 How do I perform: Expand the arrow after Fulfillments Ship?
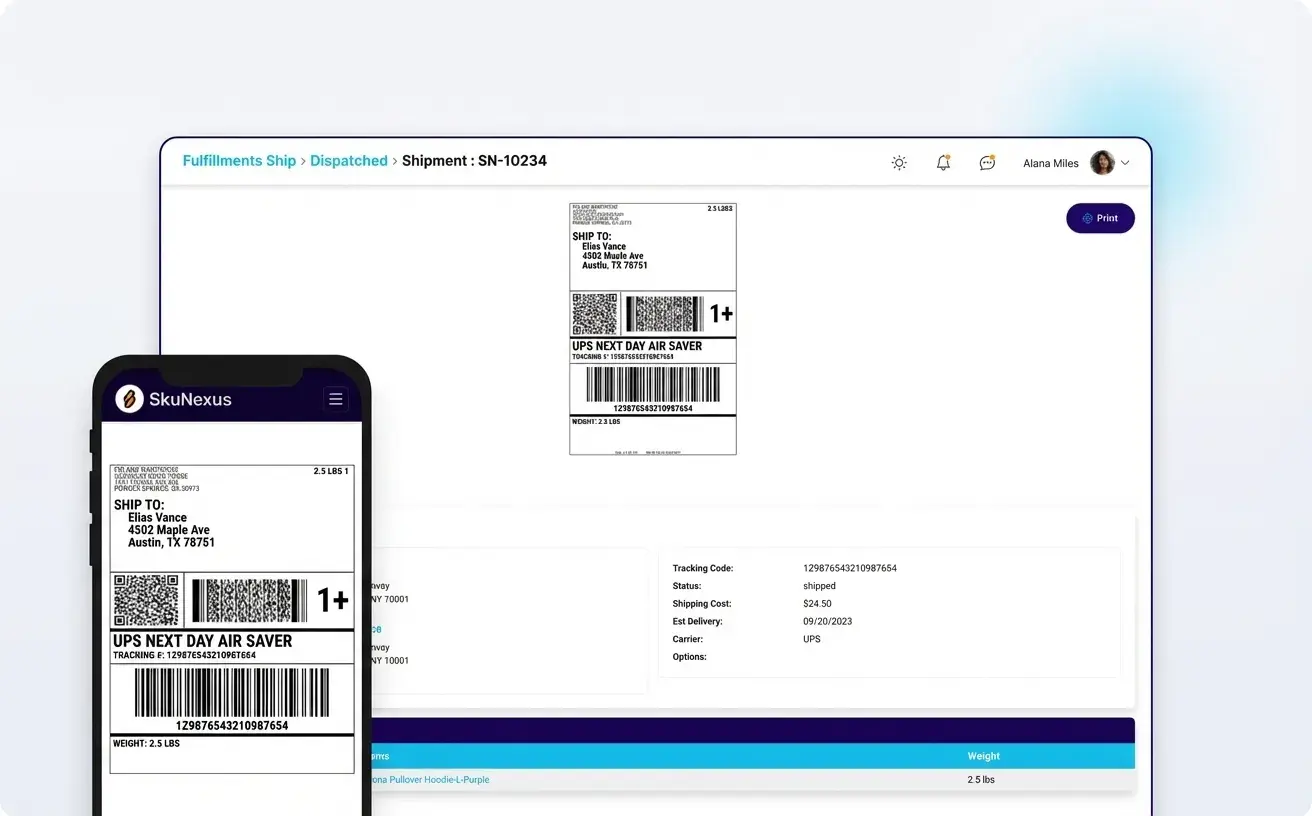[301, 160]
